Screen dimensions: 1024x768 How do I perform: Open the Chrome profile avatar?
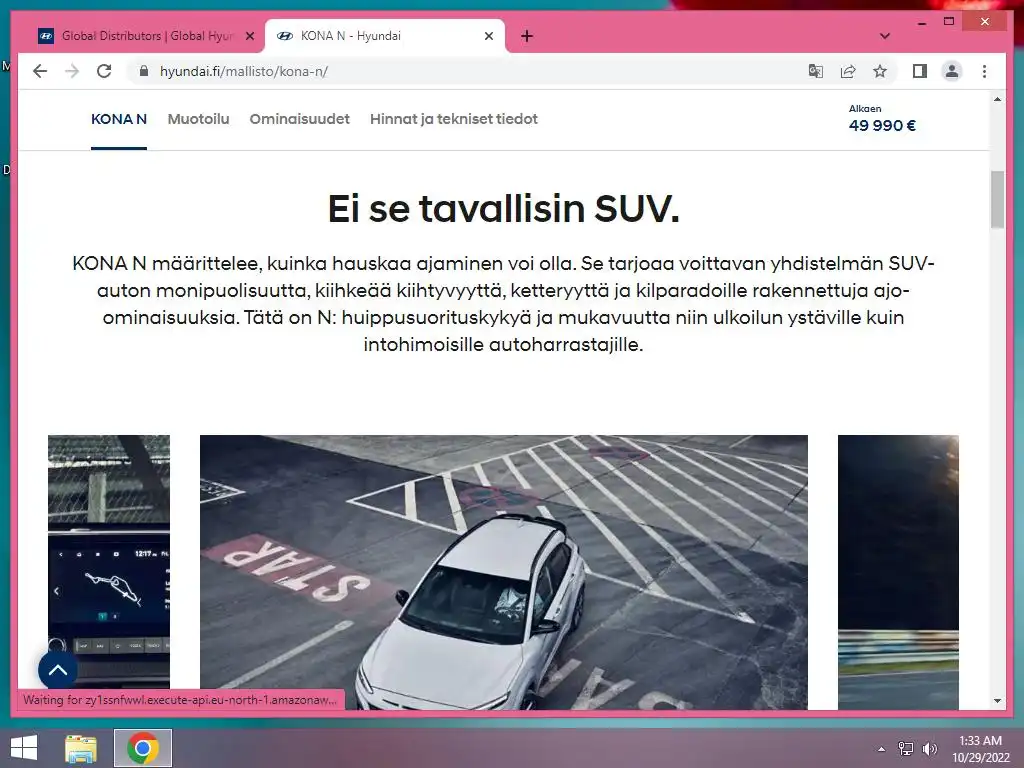point(952,71)
